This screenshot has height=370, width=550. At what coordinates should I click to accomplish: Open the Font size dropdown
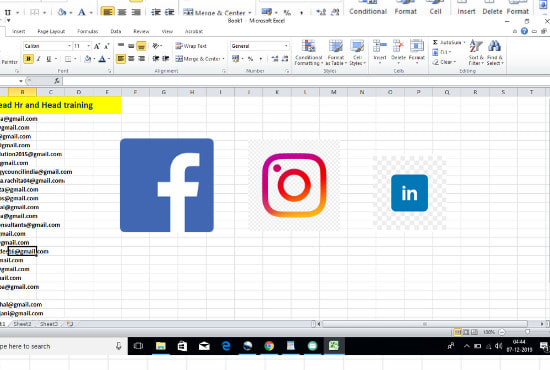point(89,46)
